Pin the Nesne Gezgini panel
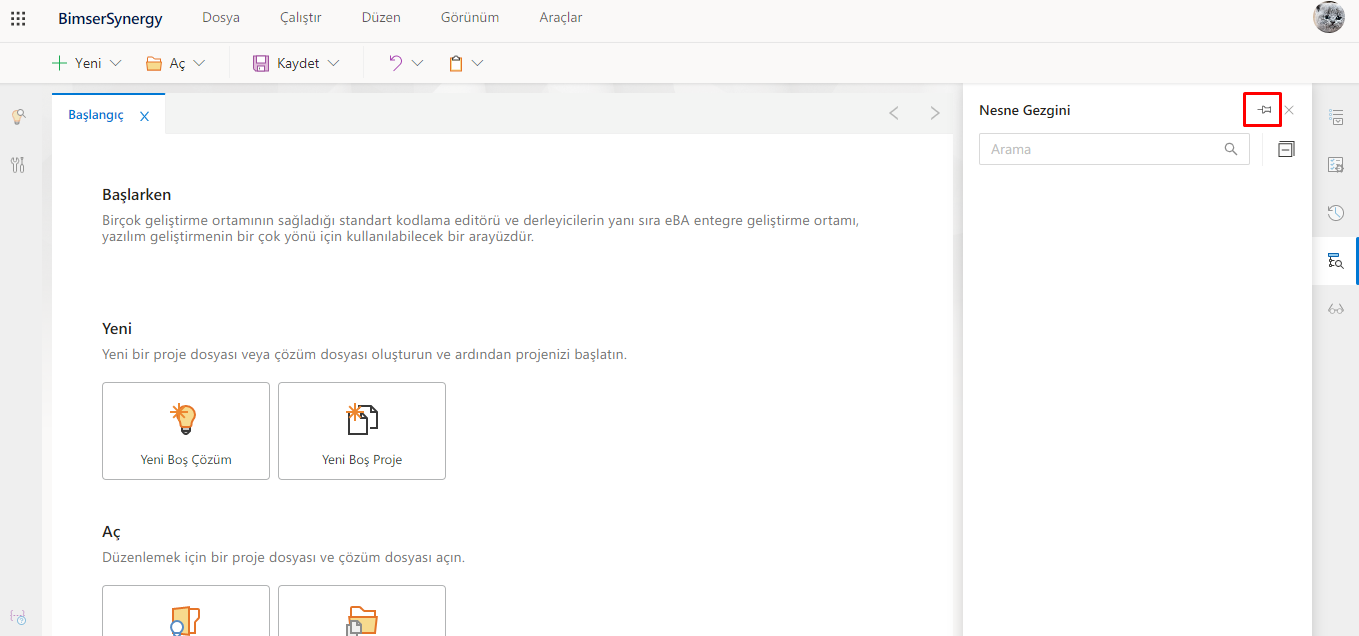 pyautogui.click(x=1264, y=110)
